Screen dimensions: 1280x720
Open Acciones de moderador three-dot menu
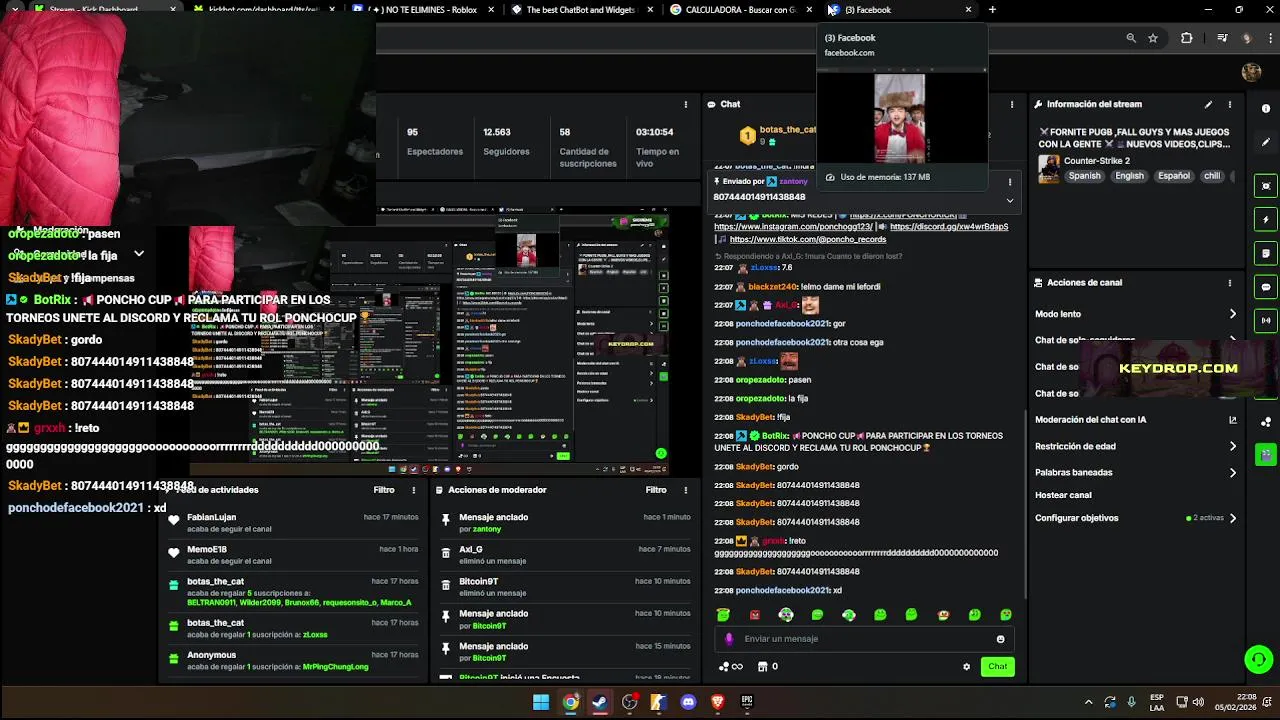pos(686,490)
